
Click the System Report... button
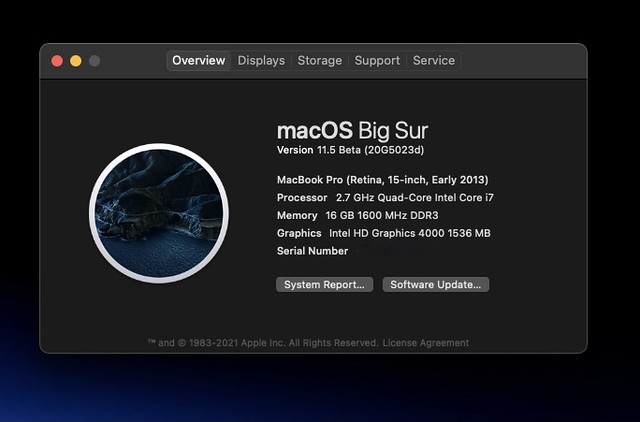click(324, 284)
